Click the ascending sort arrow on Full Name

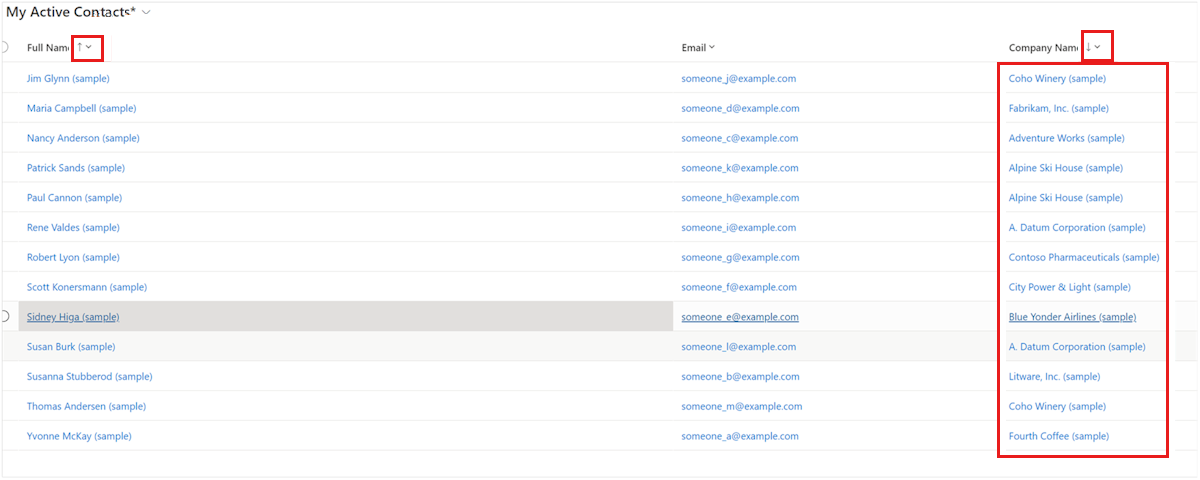coord(80,47)
